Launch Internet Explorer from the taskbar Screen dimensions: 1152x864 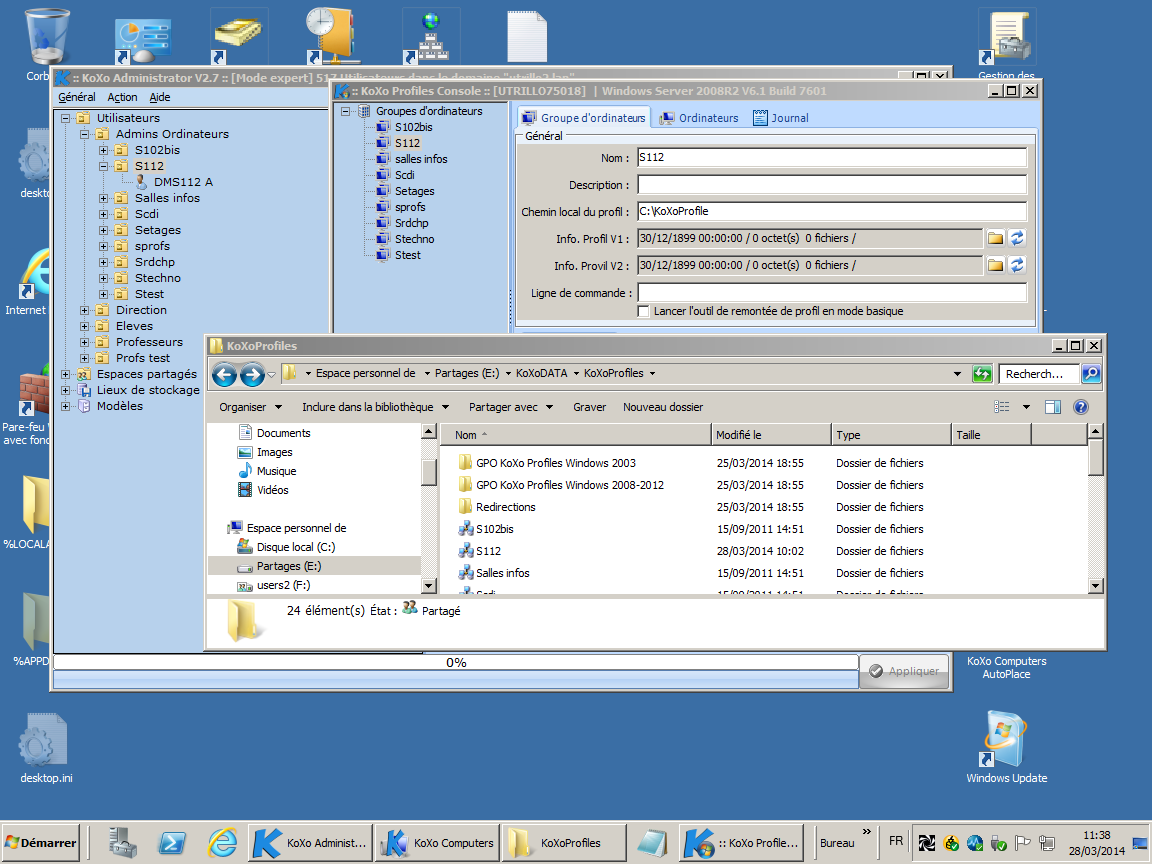[x=222, y=843]
